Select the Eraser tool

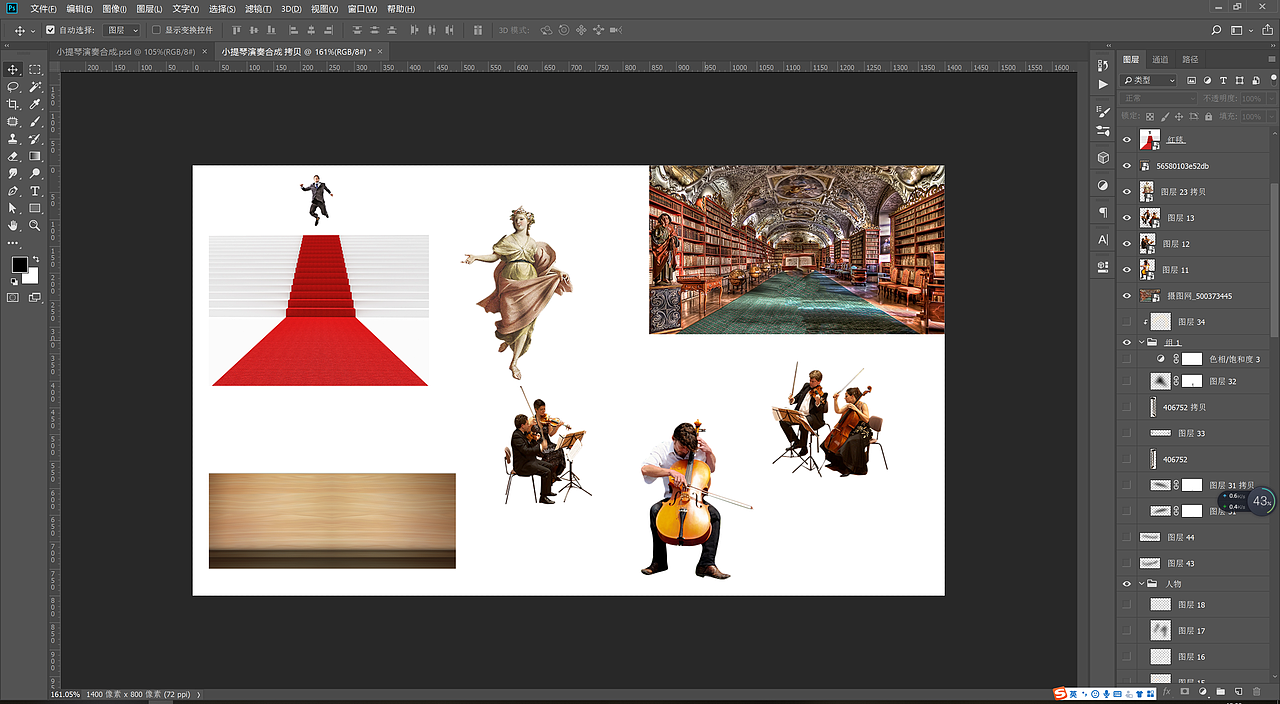13,156
